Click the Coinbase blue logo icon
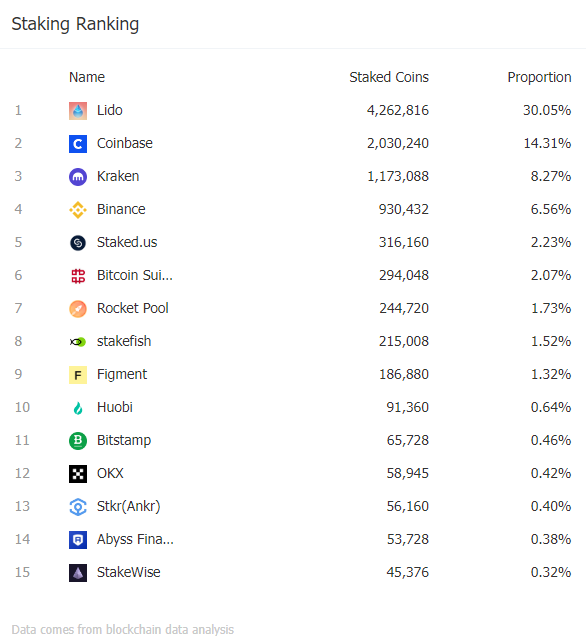The height and width of the screenshot is (642, 586). point(78,144)
